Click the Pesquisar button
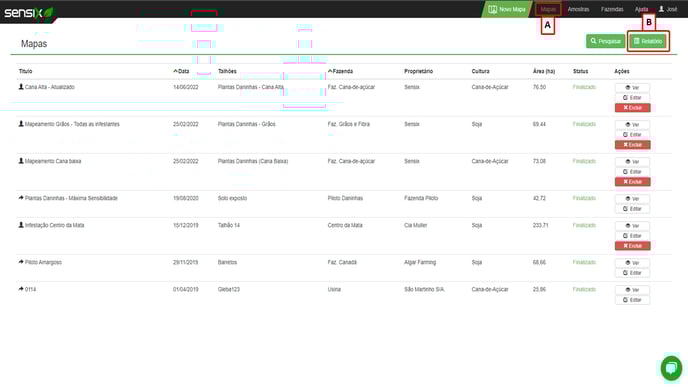Screen dimensions: 688x387 (x=606, y=41)
